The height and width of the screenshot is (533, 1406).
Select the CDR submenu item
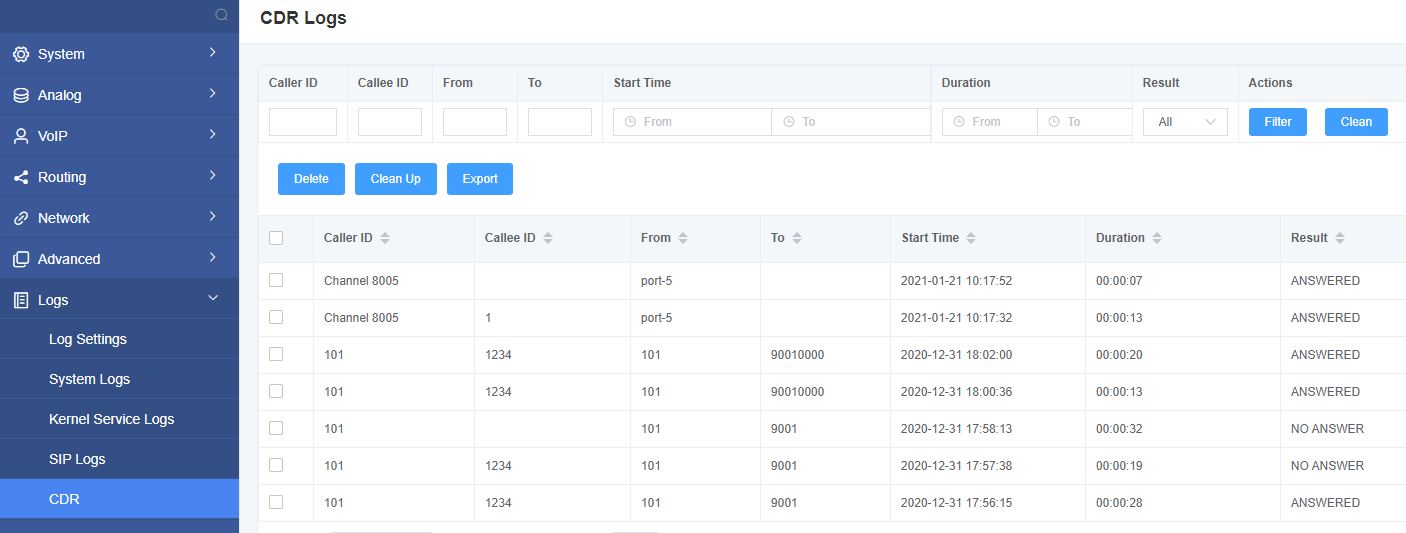coord(119,499)
